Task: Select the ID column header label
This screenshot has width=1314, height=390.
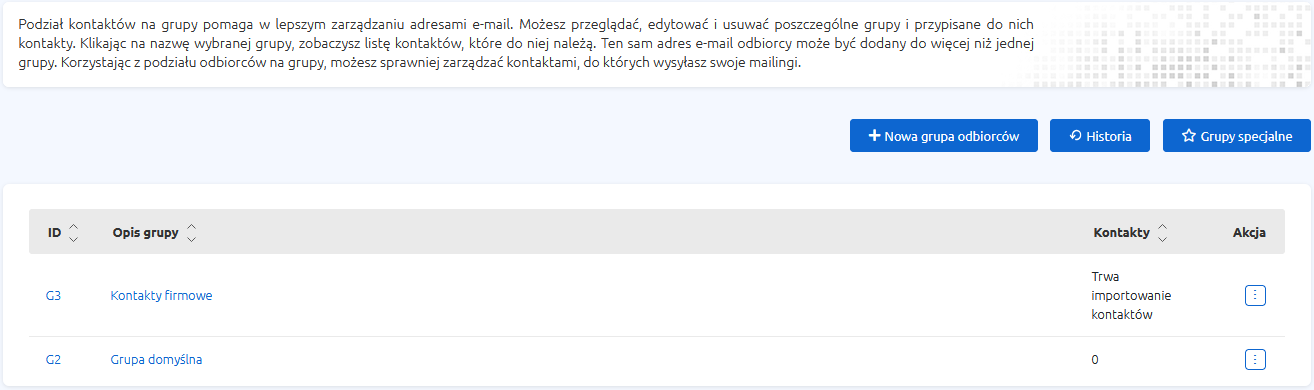Action: tap(55, 233)
